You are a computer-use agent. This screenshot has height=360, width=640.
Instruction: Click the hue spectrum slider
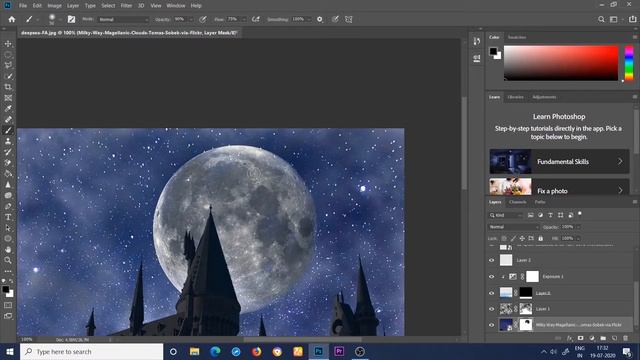tap(629, 63)
